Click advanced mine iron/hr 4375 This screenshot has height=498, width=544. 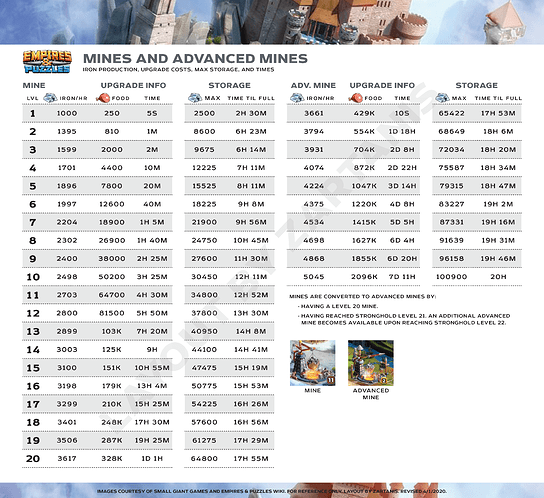[x=314, y=204]
